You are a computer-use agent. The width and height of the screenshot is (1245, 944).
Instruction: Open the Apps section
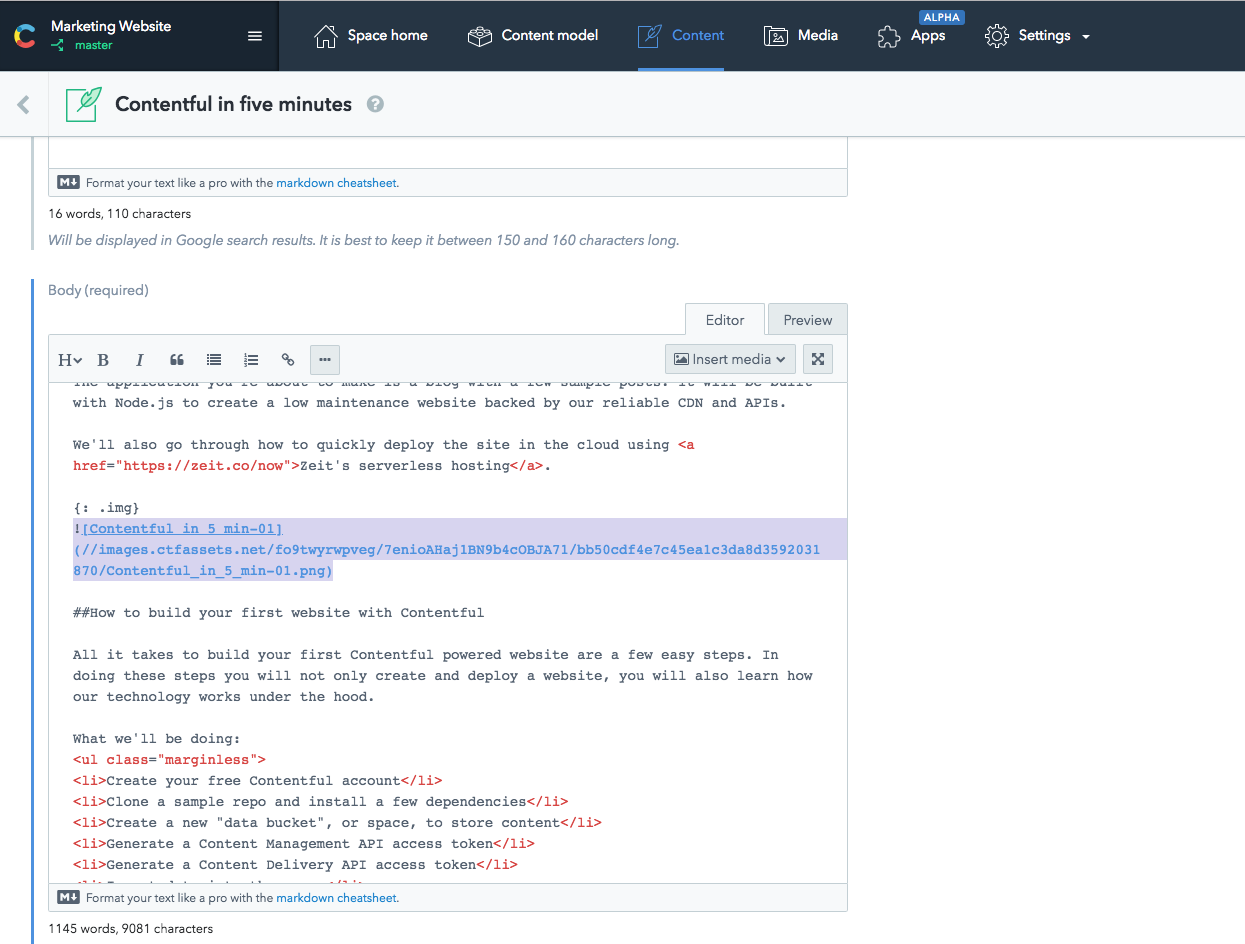(x=911, y=36)
